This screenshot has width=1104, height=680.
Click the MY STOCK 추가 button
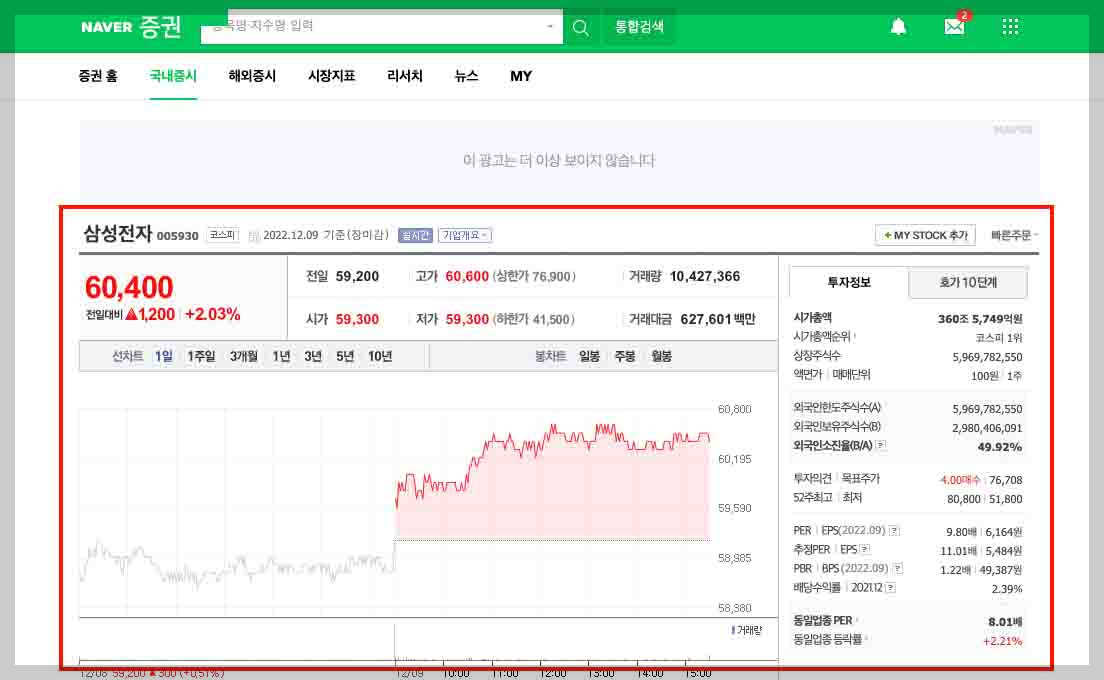point(925,235)
